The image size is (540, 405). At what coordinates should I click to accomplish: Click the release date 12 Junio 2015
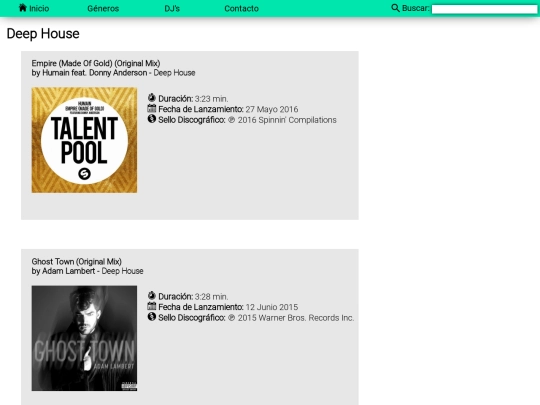[272, 307]
